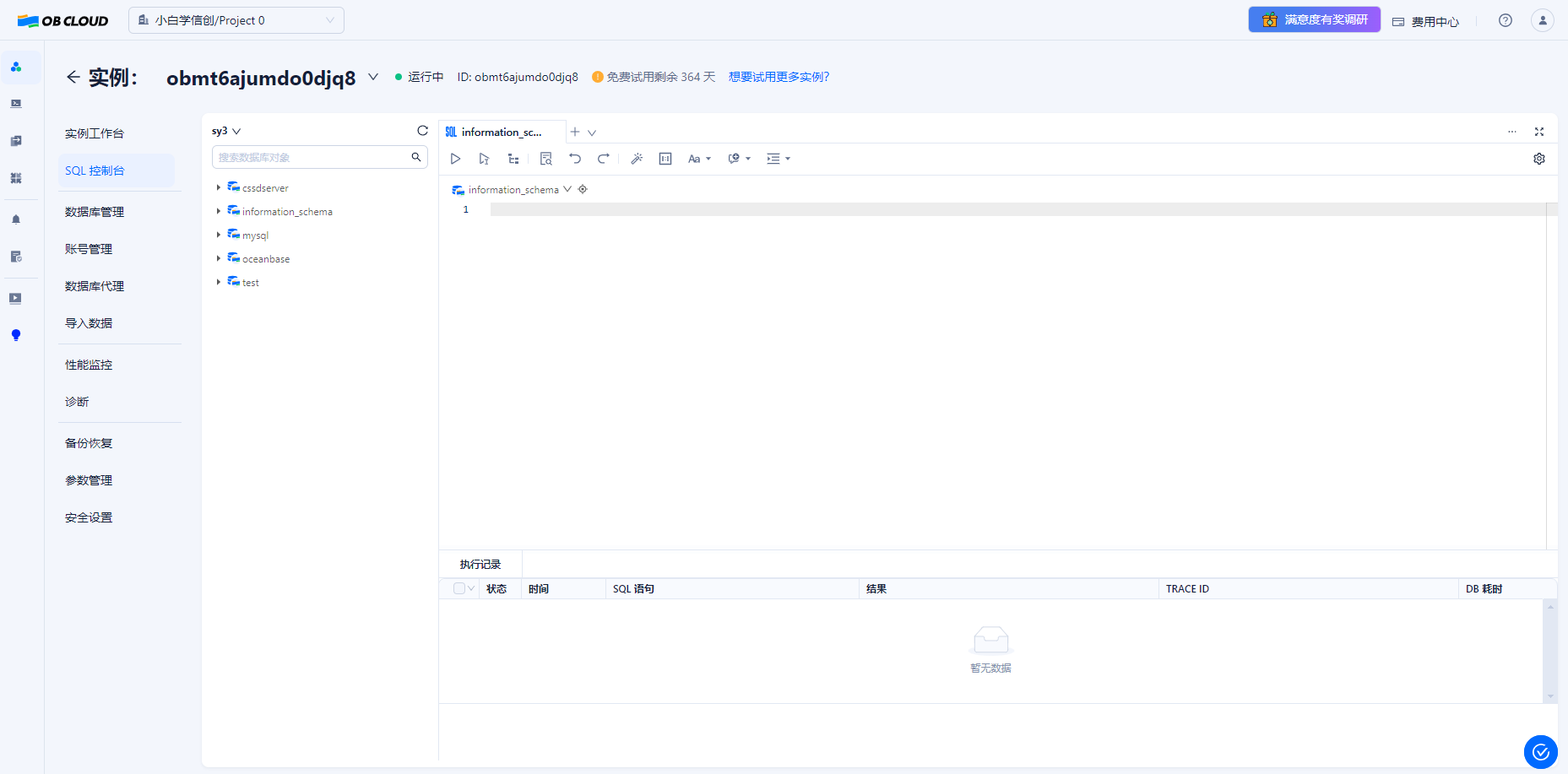Click the execution records vertical scrollbar
The height and width of the screenshot is (774, 1568).
point(1550,651)
